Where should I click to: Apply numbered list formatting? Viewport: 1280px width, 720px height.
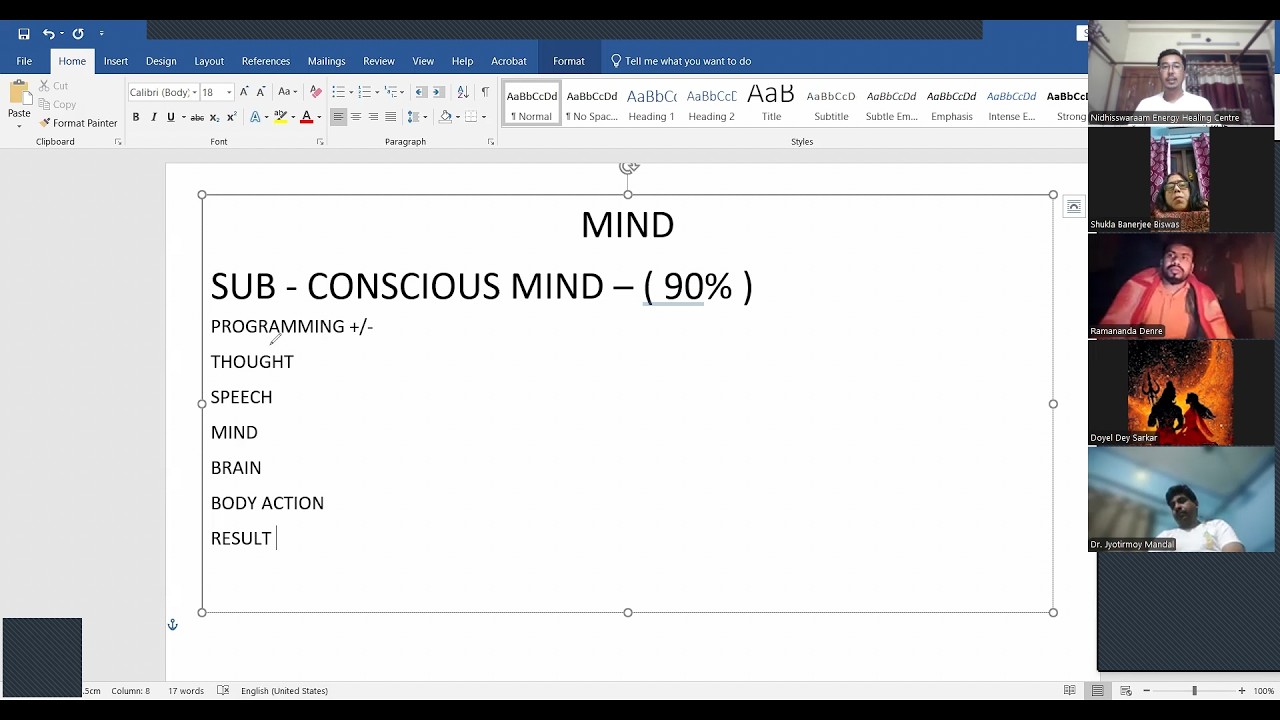(x=365, y=92)
